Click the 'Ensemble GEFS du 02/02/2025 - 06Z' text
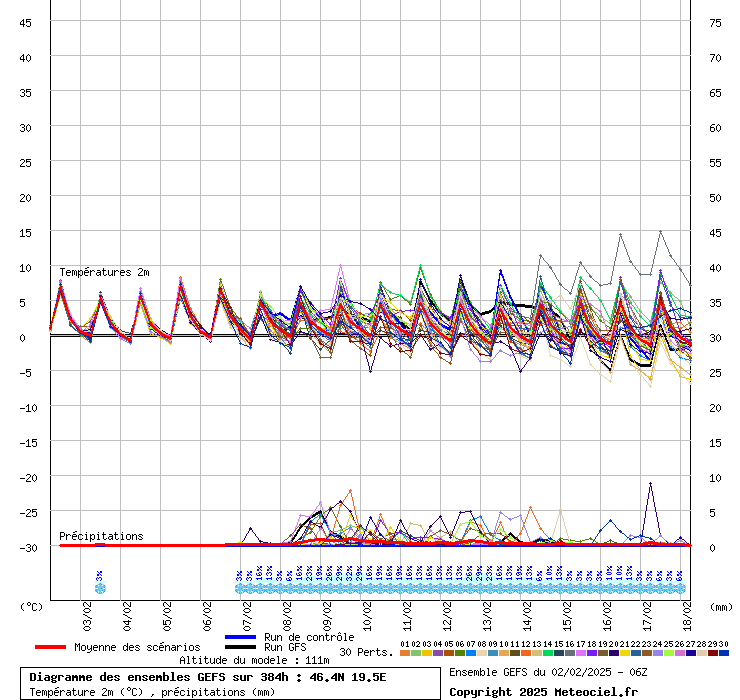Image resolution: width=740 pixels, height=700 pixels. (548, 671)
